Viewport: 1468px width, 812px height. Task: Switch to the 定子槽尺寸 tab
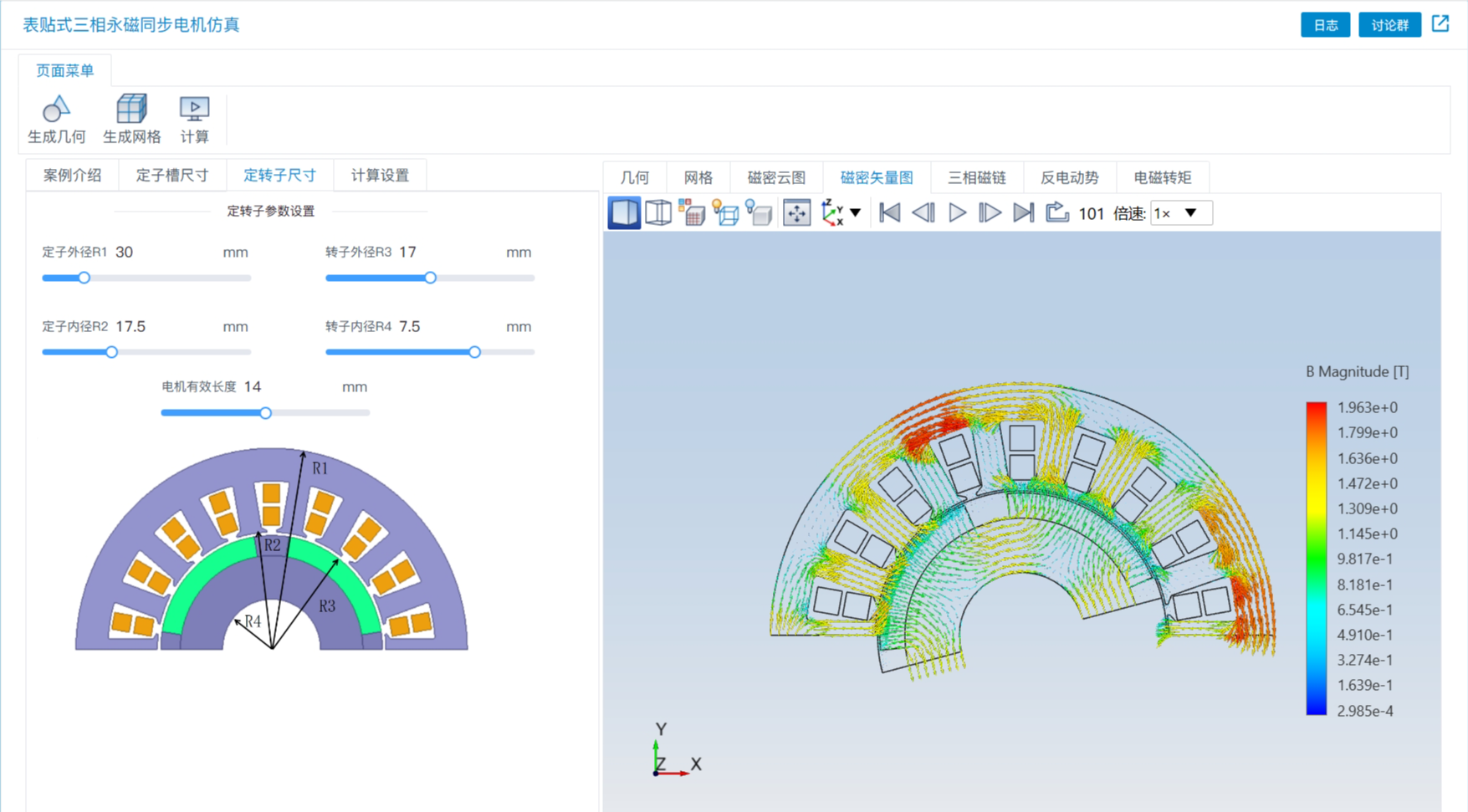pos(172,175)
